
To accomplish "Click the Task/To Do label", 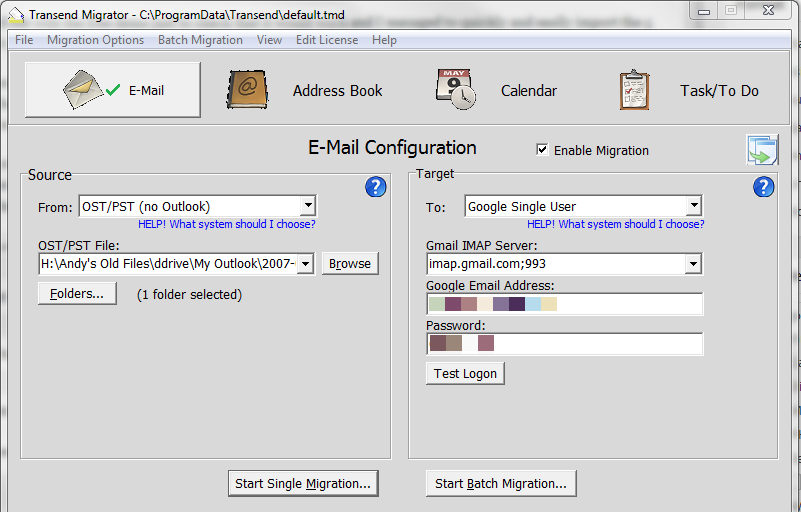I will tap(719, 90).
